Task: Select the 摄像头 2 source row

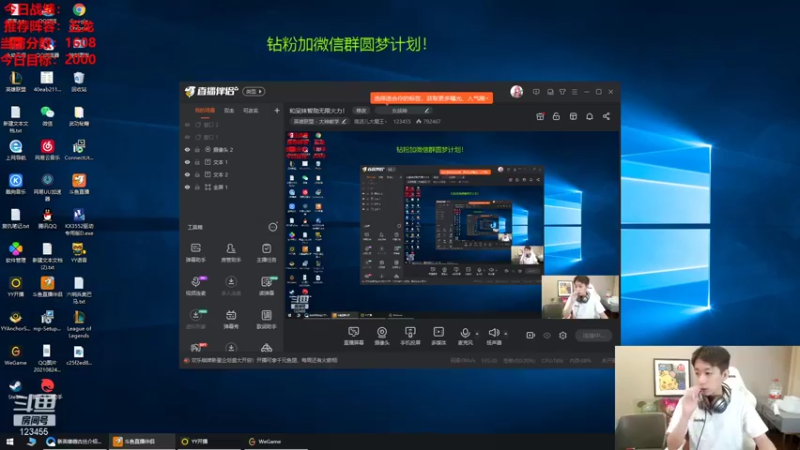Action: click(x=232, y=149)
